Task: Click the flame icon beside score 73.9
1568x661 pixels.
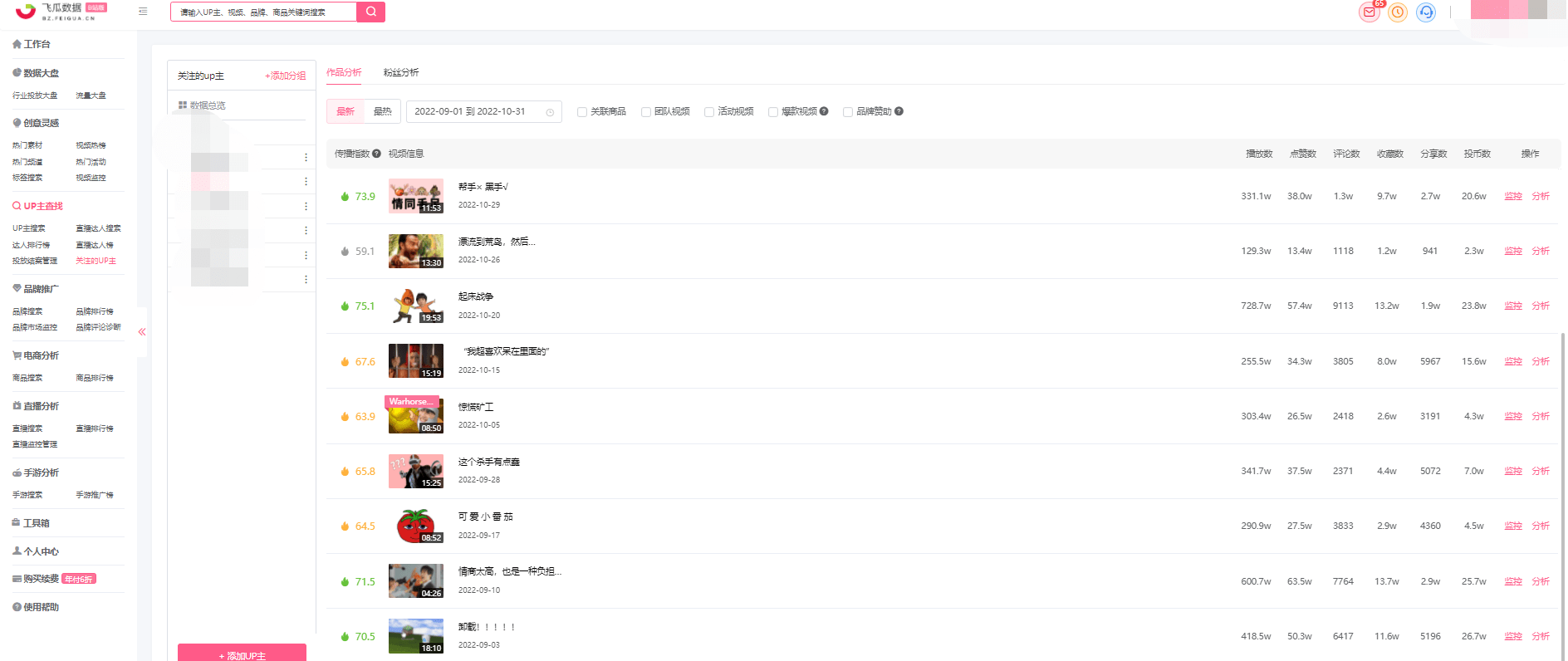Action: [x=345, y=197]
